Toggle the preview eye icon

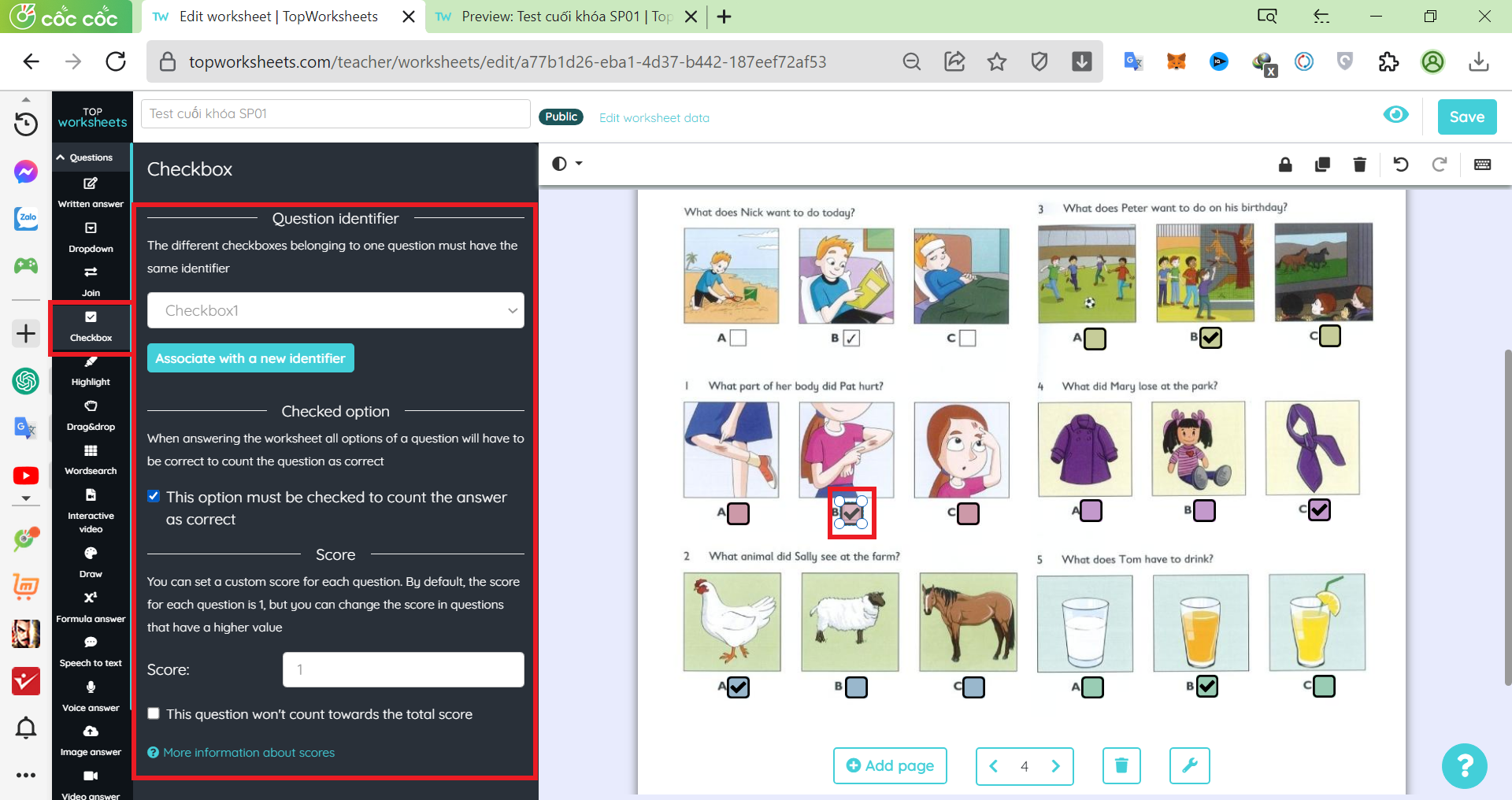[1395, 115]
